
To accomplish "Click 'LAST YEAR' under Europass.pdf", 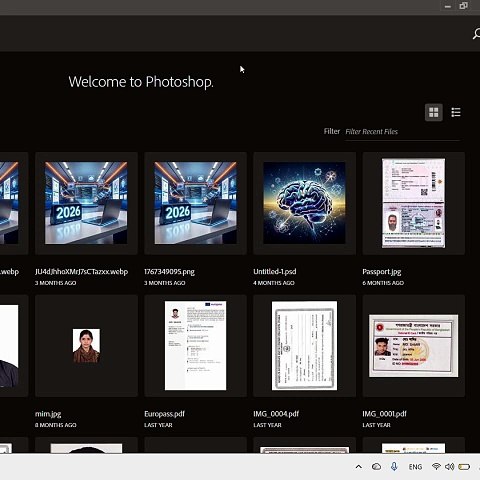I will 158,425.
